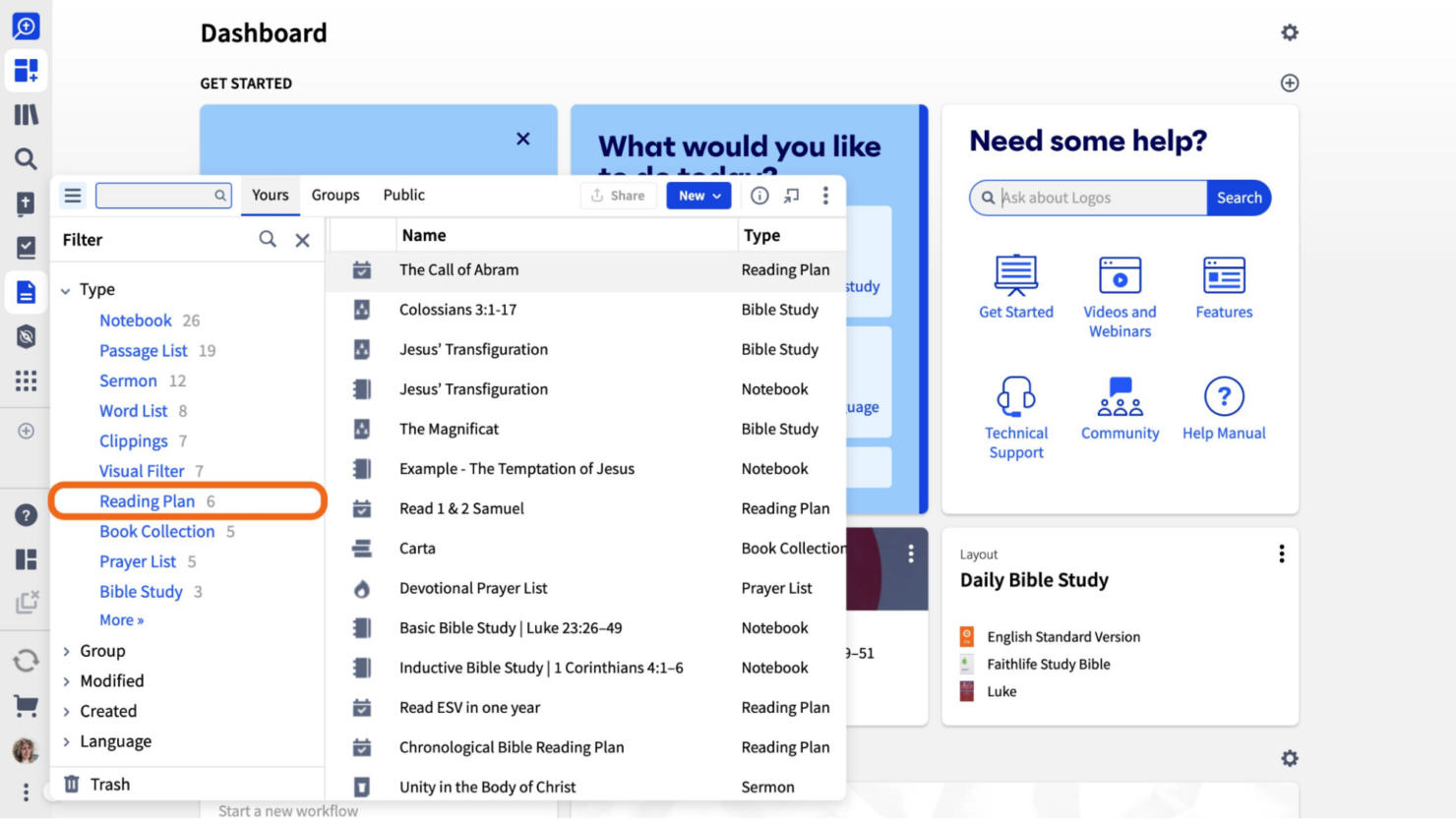1456x819 pixels.
Task: Select the Search icon in the left sidebar
Action: (x=26, y=158)
